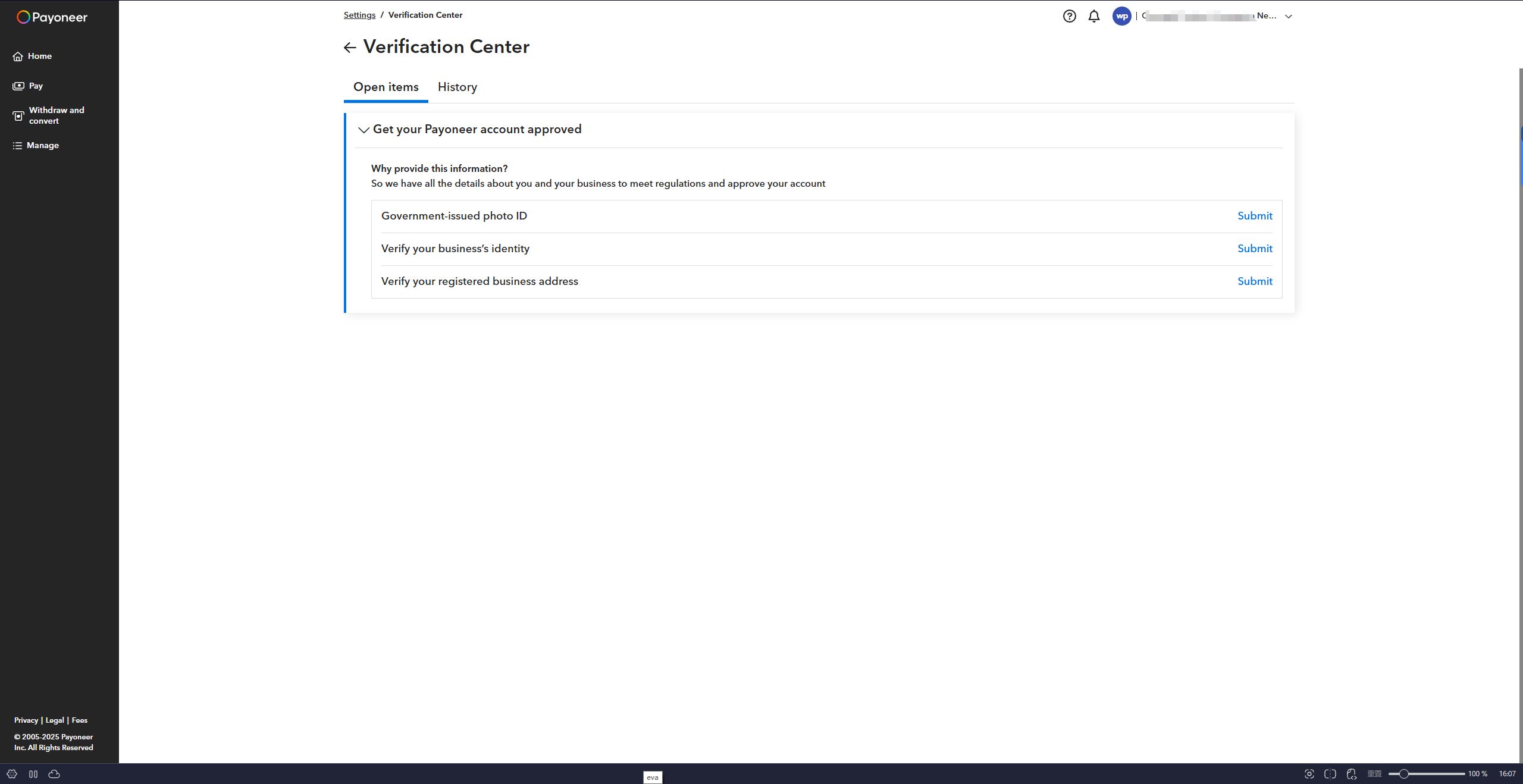Image resolution: width=1523 pixels, height=784 pixels.
Task: Click the back arrow beside Verification Center
Action: click(350, 48)
